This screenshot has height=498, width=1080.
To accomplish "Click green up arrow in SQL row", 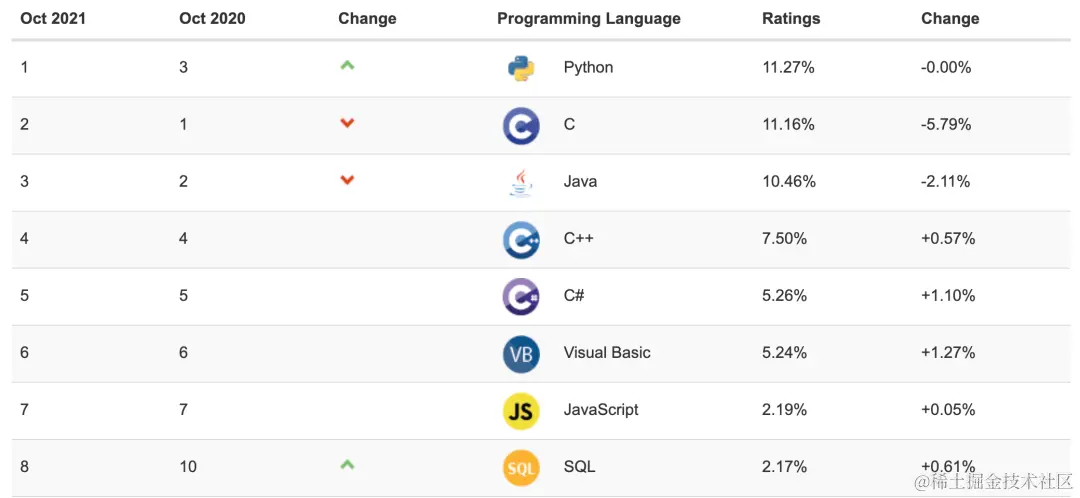I will point(347,464).
